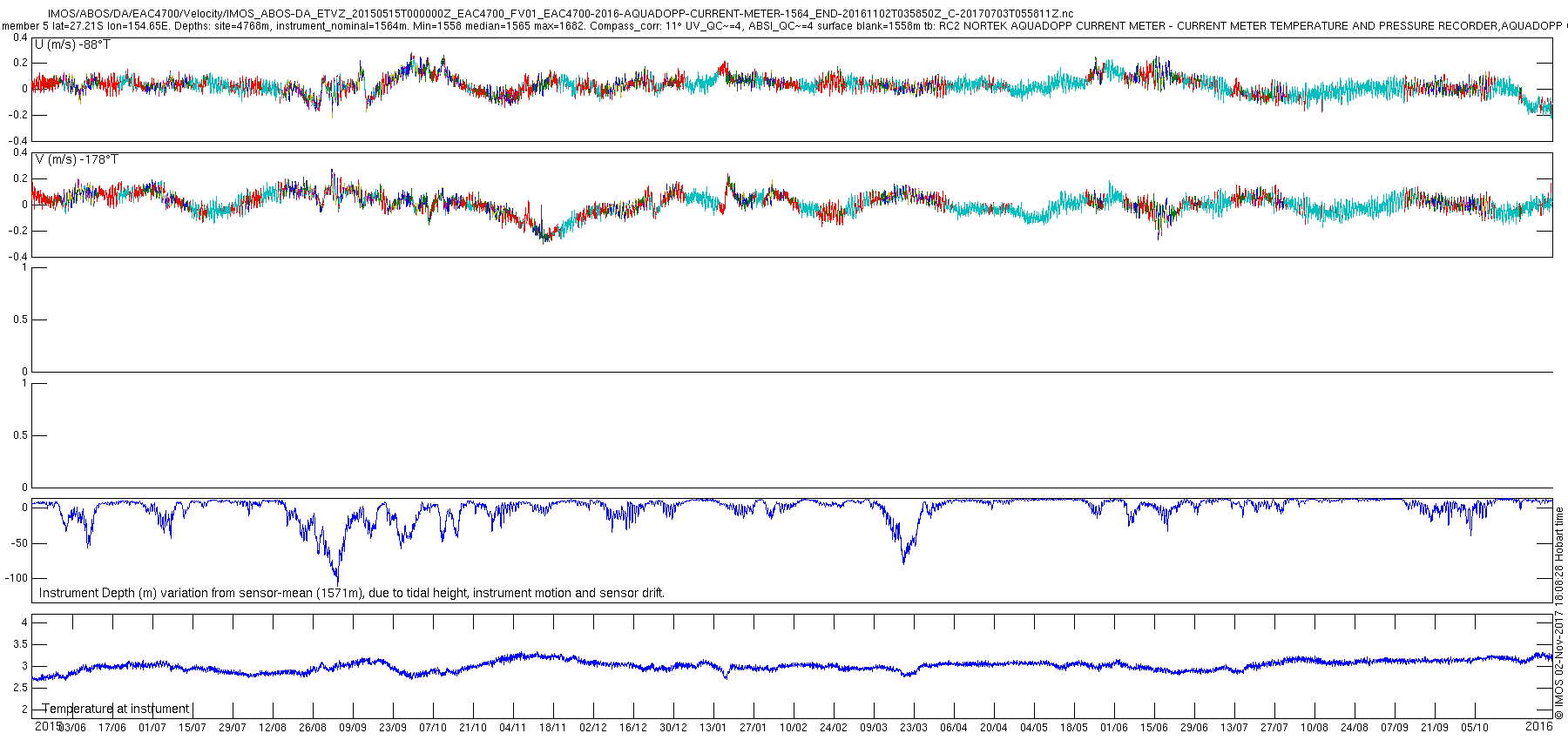The width and height of the screenshot is (1568, 740).
Task: Click the 'Instrument Depth (m) variation' caption
Action: 352,593
